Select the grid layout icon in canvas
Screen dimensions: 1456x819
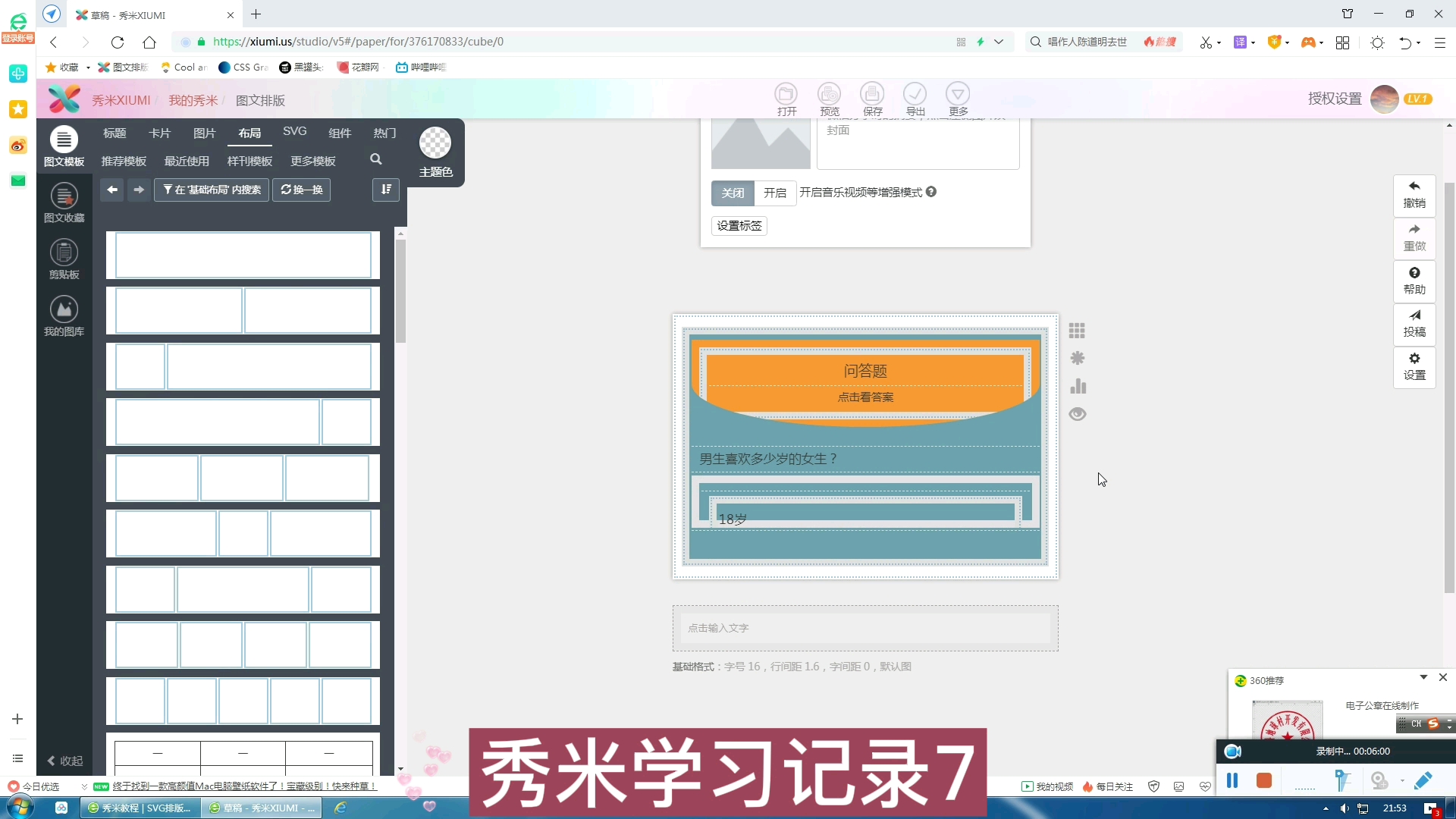pyautogui.click(x=1076, y=330)
